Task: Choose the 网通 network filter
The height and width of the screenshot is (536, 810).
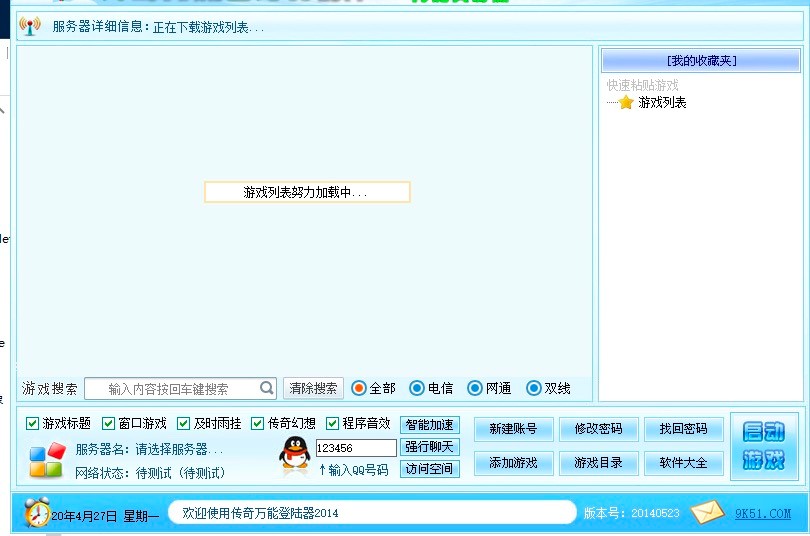Action: 474,388
